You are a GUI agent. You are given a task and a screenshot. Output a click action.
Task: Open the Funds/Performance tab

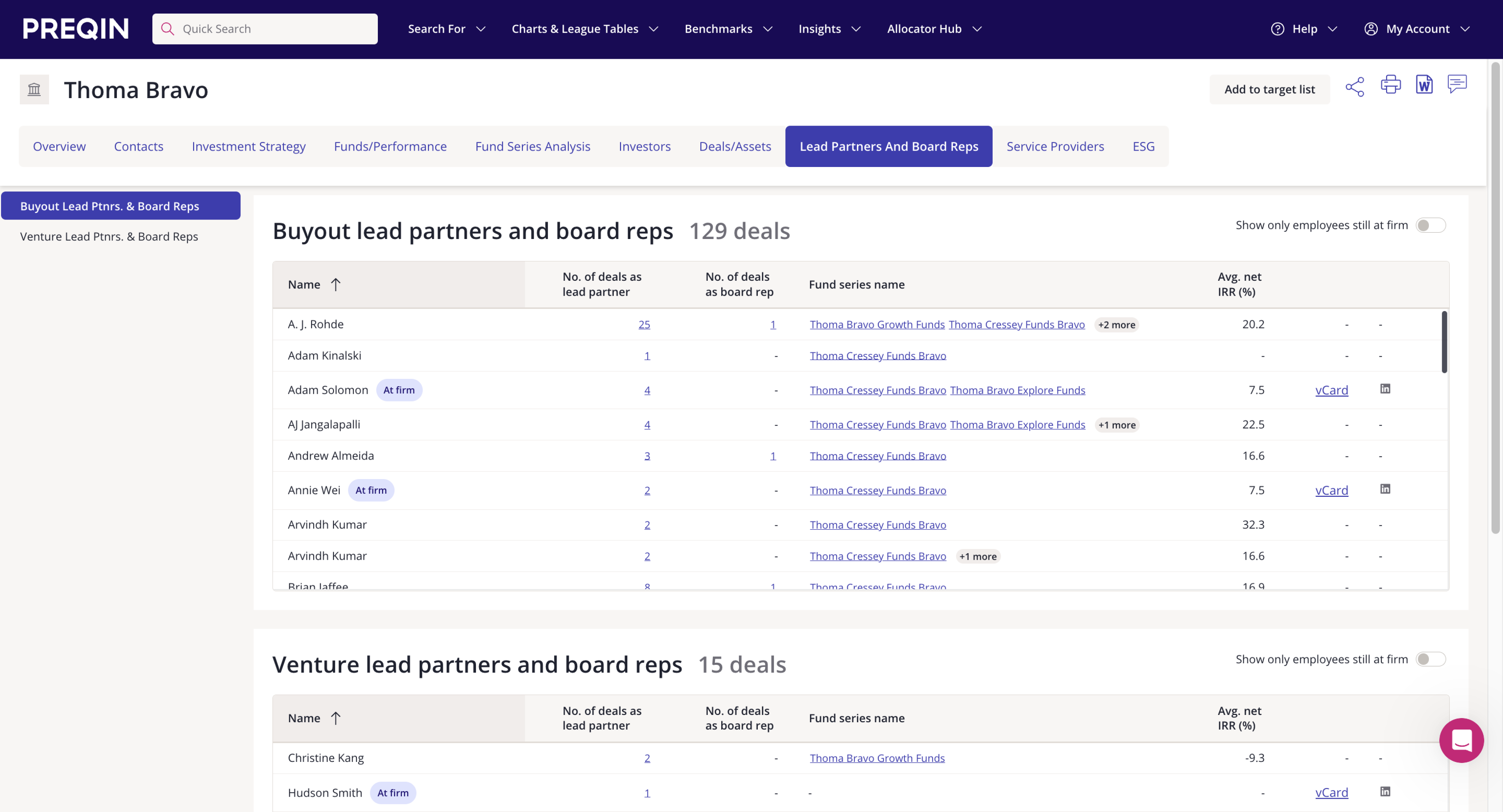tap(390, 146)
